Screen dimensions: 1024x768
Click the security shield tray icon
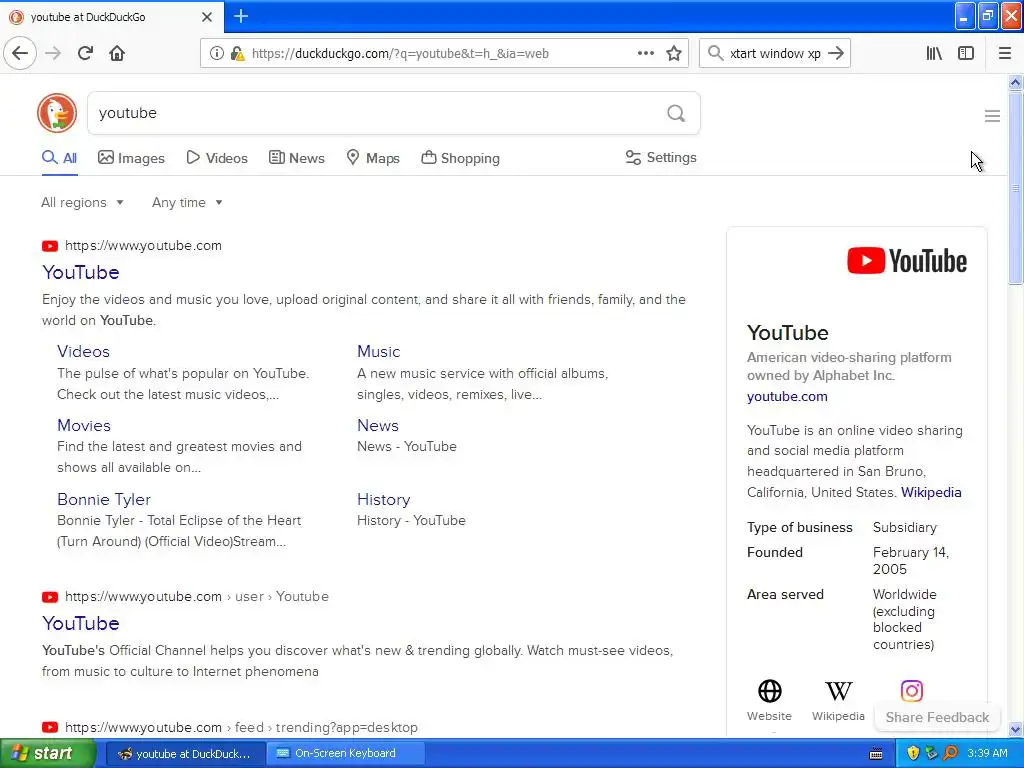point(913,753)
